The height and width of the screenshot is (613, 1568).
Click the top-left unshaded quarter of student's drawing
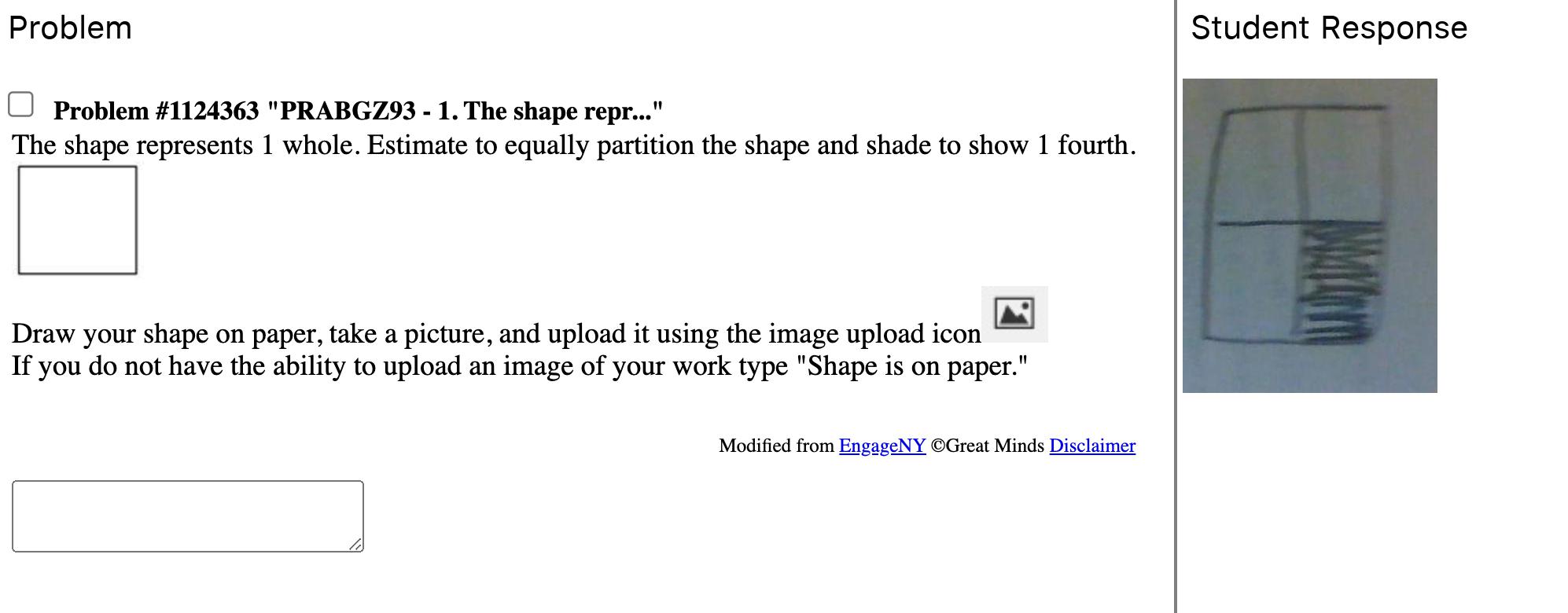1258,165
